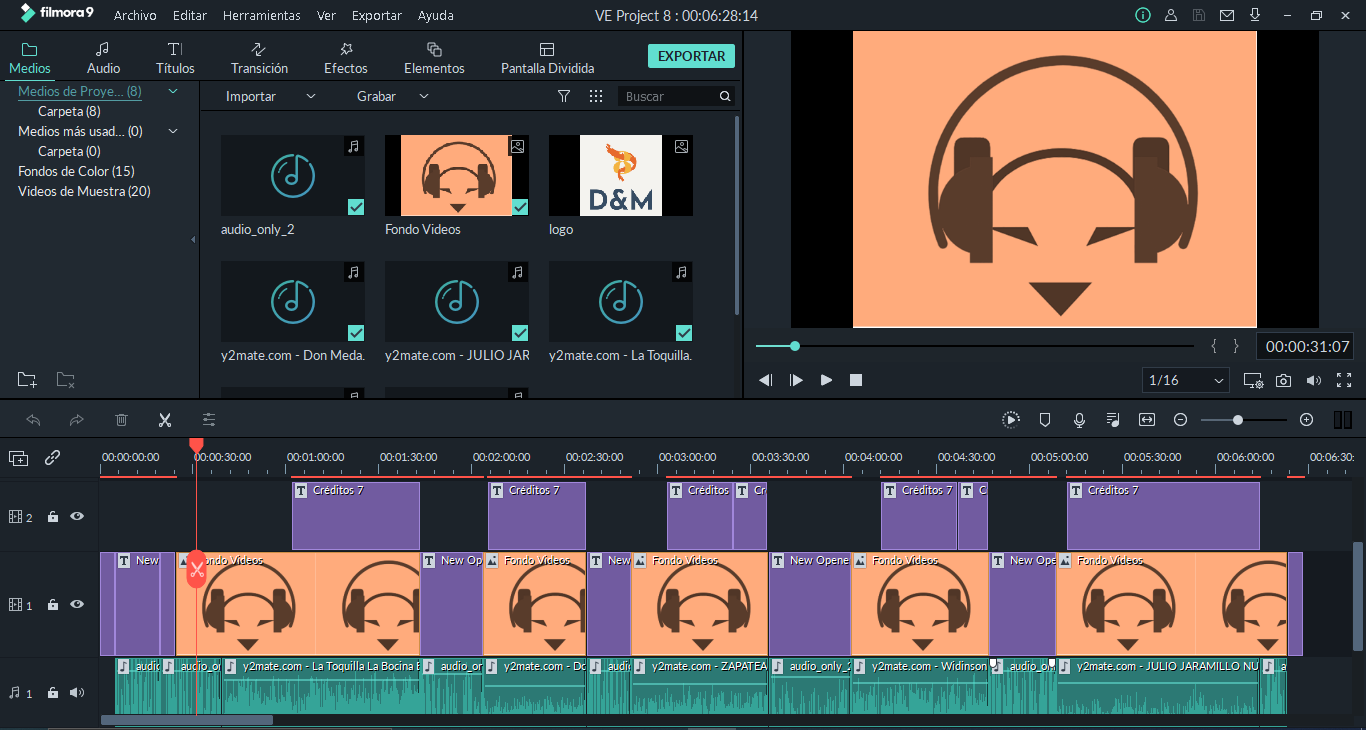Image resolution: width=1366 pixels, height=730 pixels.
Task: Click the play frame-by-frame button
Action: [796, 380]
